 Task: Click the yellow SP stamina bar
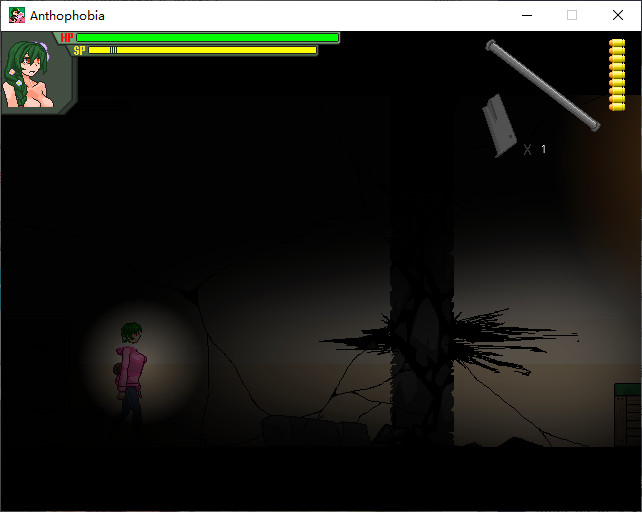point(202,50)
